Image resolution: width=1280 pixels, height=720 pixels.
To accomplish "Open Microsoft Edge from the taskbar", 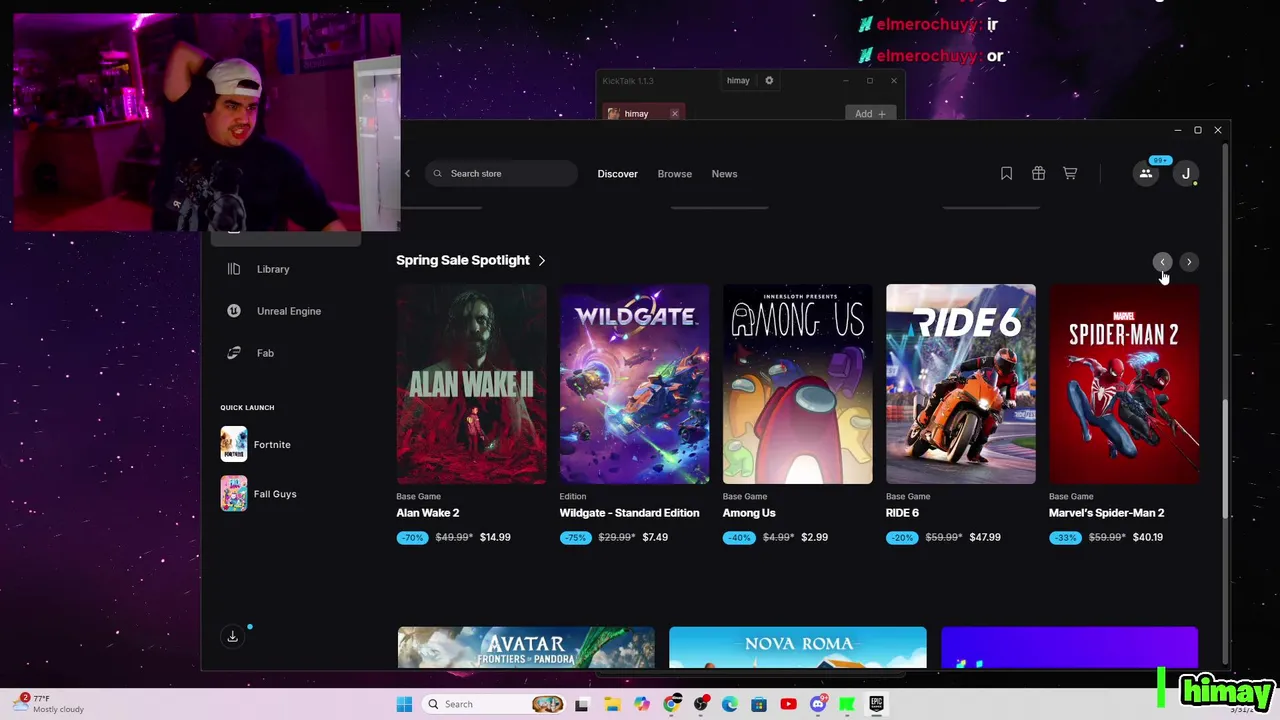I will click(730, 704).
